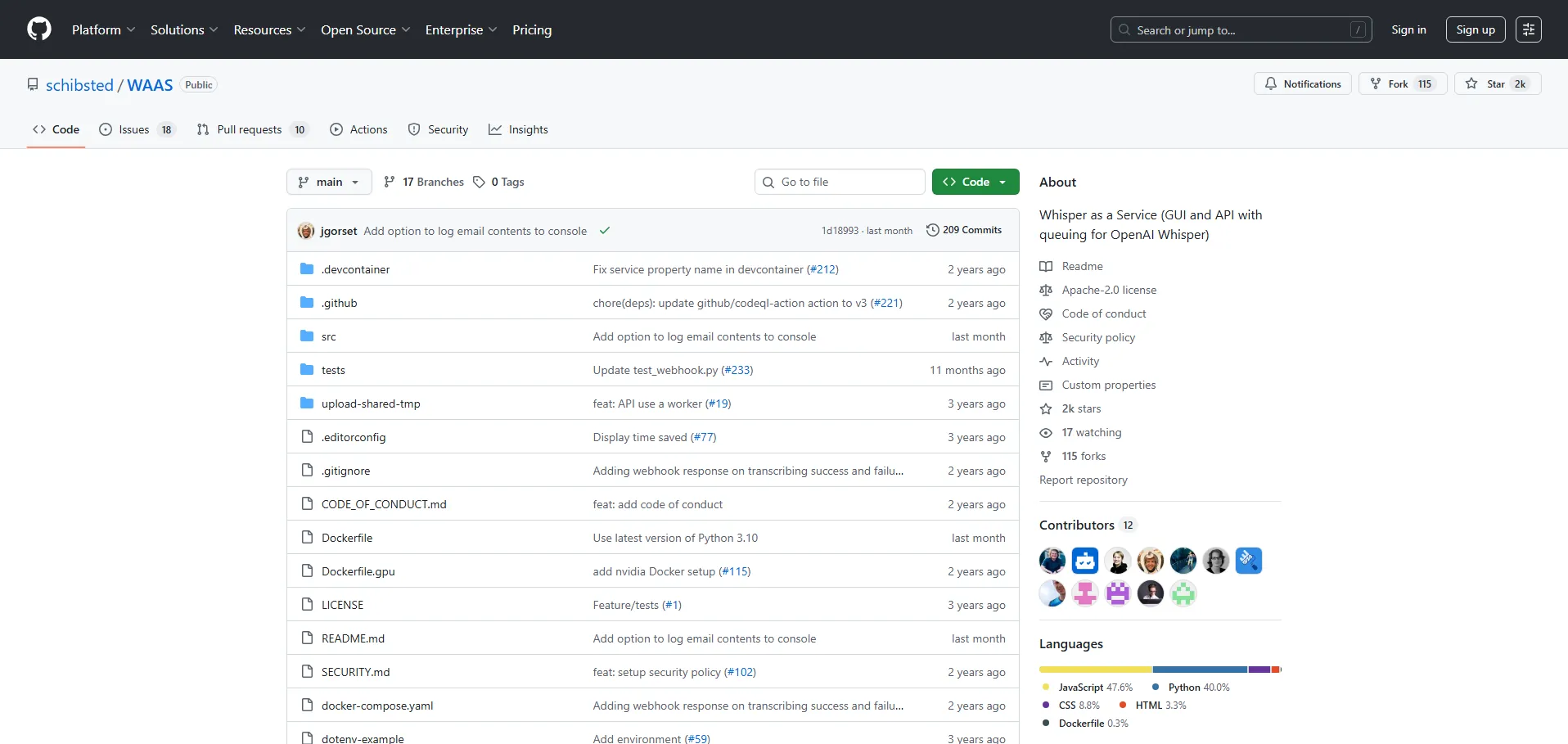Screen dimensions: 1568x744
Task: Expand the green Code dropdown
Action: click(975, 182)
